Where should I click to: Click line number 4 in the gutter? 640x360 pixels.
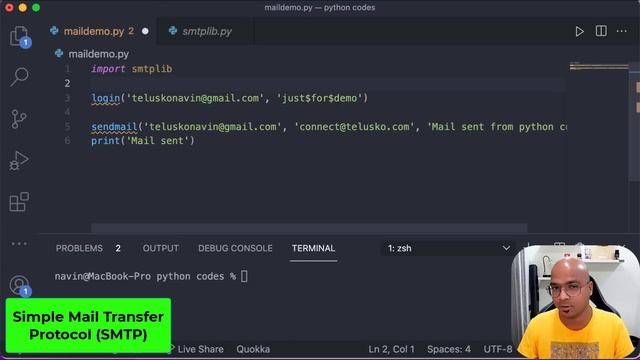(x=67, y=112)
